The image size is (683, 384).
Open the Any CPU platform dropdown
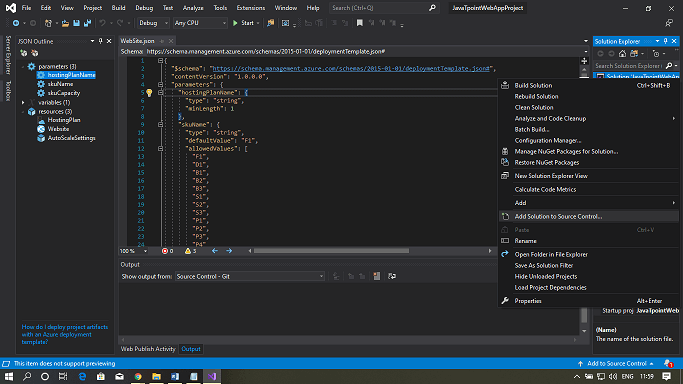click(200, 23)
